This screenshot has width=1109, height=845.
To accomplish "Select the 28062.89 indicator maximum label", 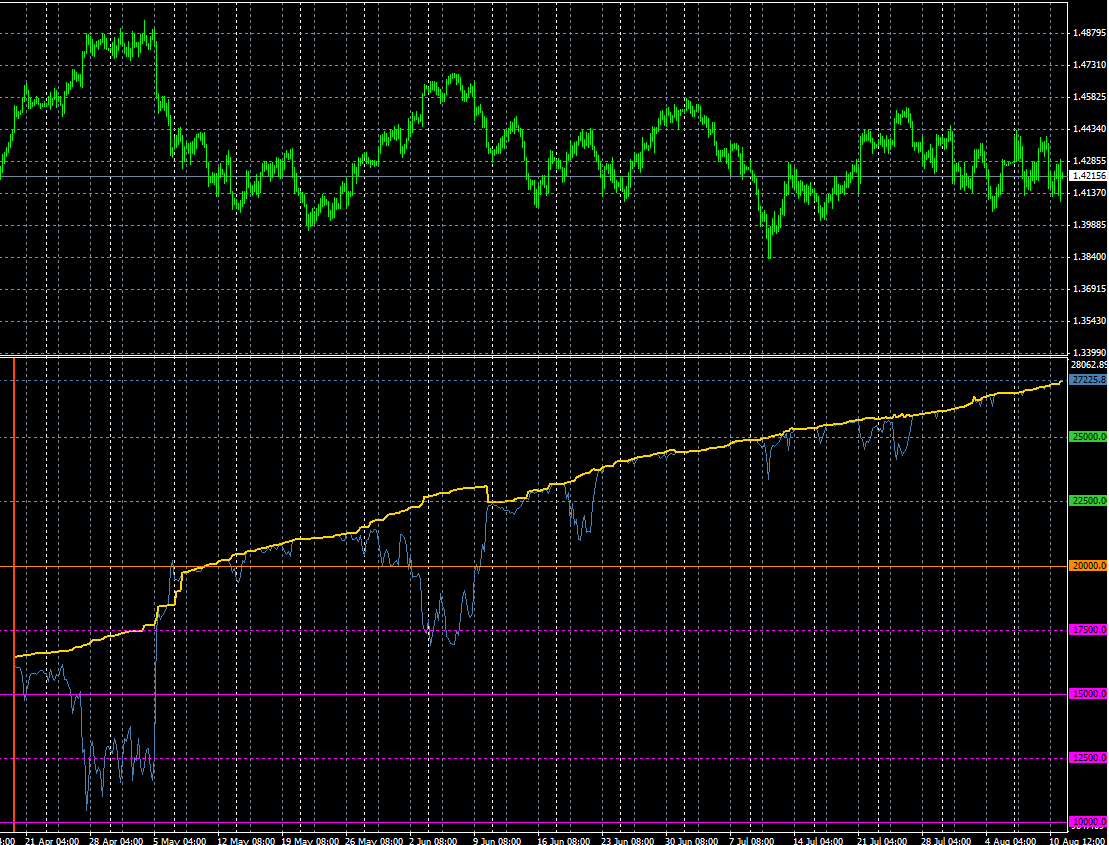I will (1090, 365).
